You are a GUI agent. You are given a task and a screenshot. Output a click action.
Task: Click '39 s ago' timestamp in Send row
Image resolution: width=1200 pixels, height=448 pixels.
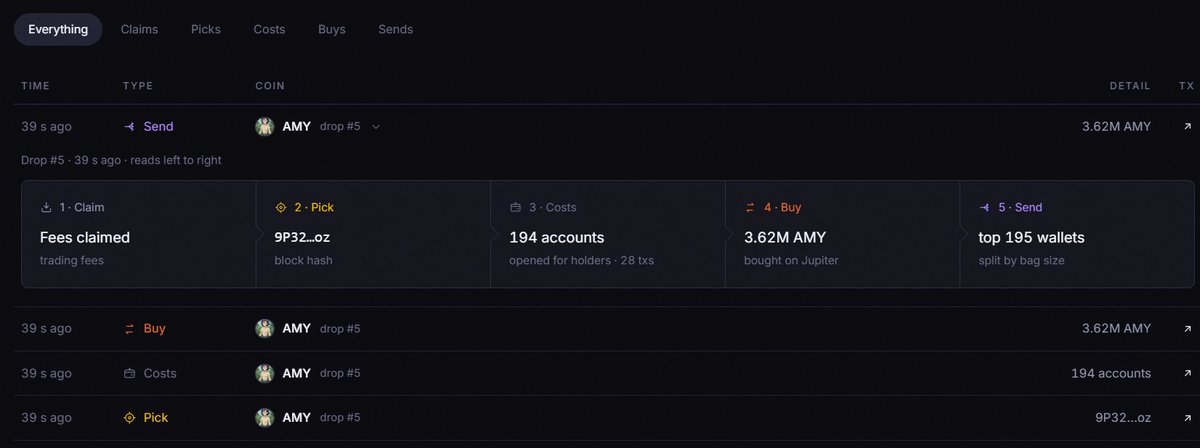tap(46, 127)
